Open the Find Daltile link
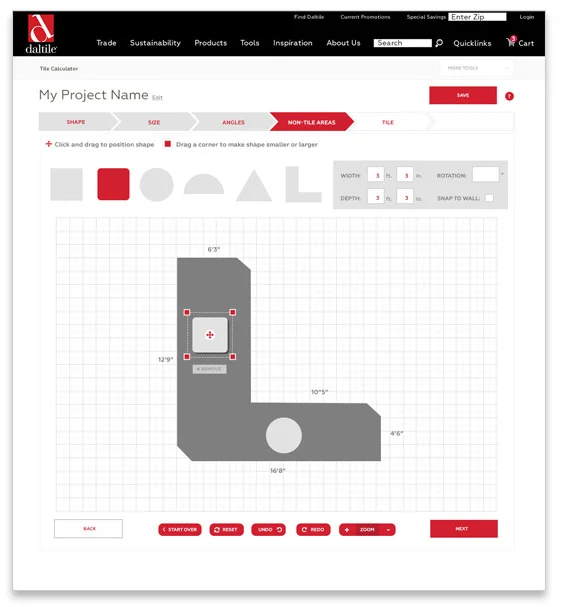The height and width of the screenshot is (607, 565). pos(309,17)
